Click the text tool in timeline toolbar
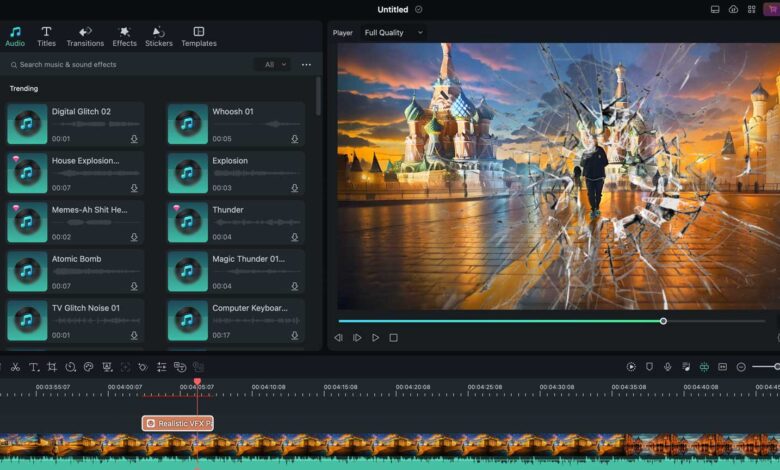 tap(33, 367)
